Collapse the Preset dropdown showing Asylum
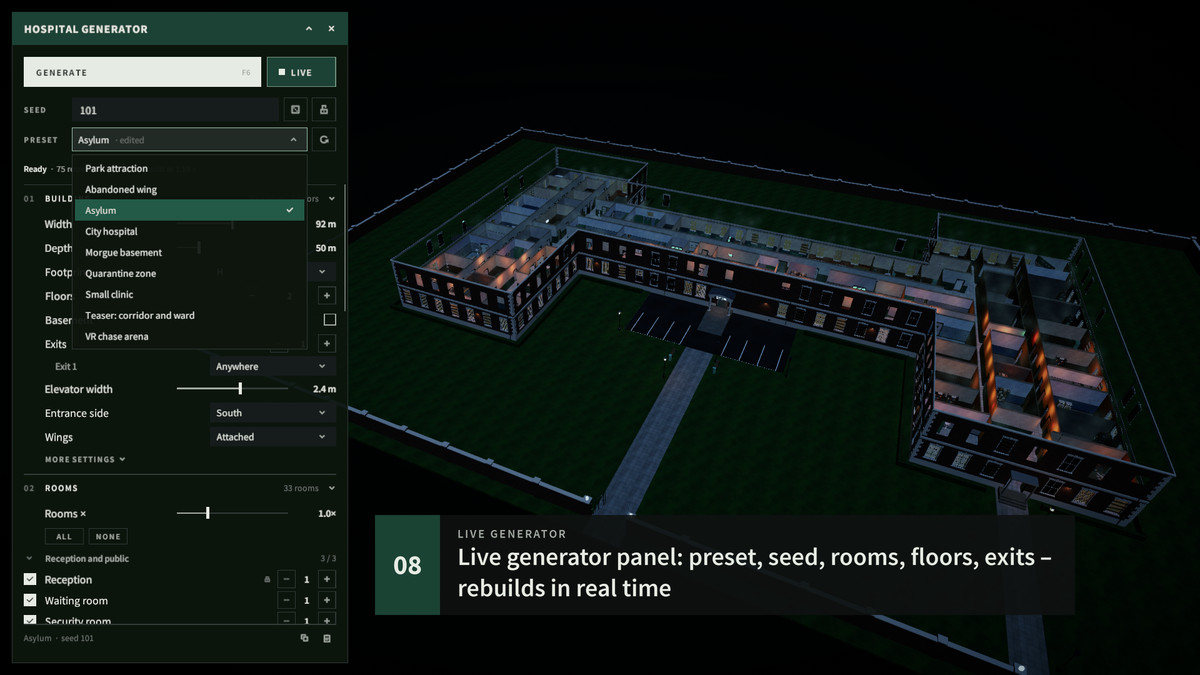 [x=189, y=140]
